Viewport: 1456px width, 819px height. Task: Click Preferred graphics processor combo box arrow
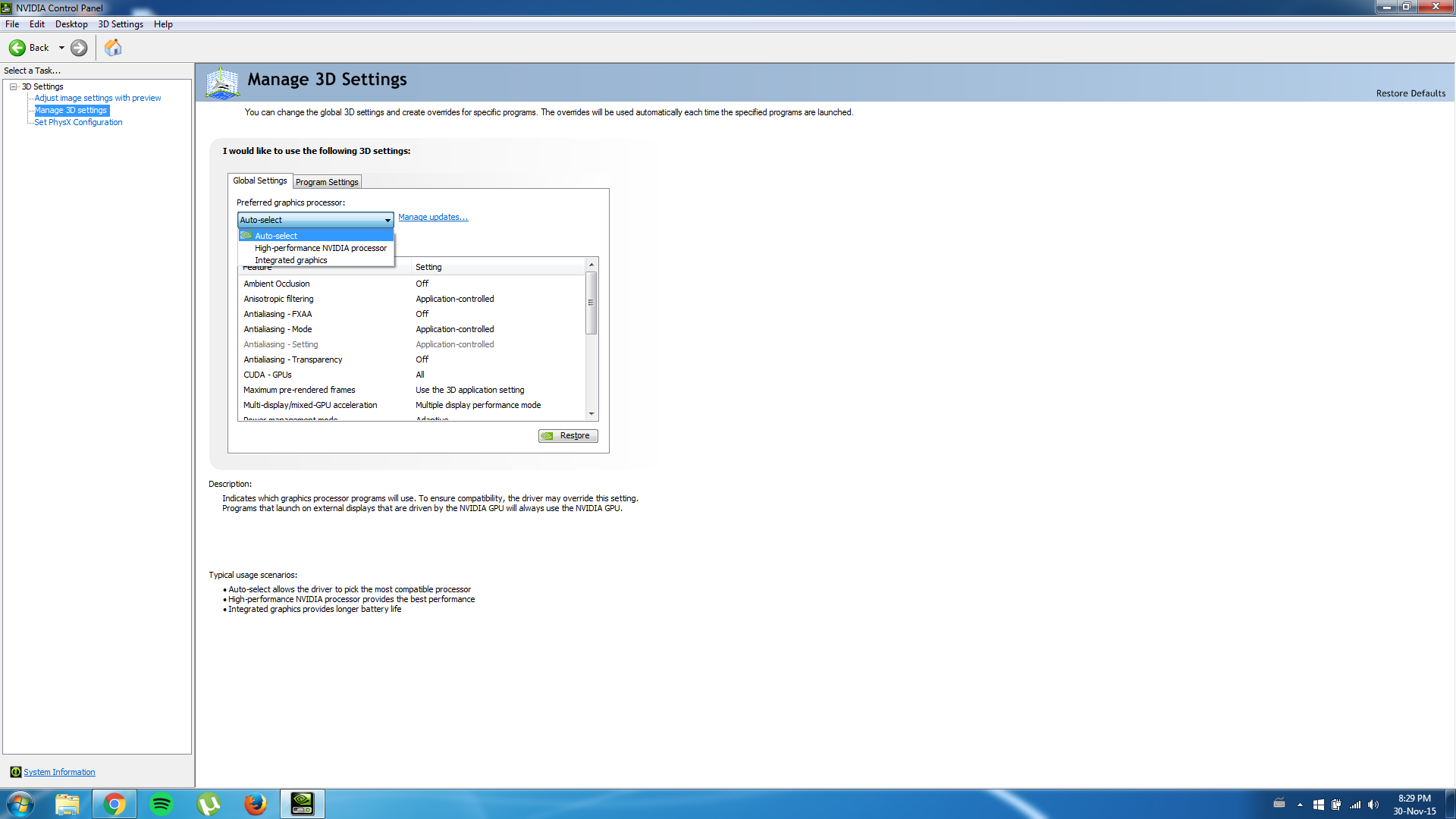point(388,220)
